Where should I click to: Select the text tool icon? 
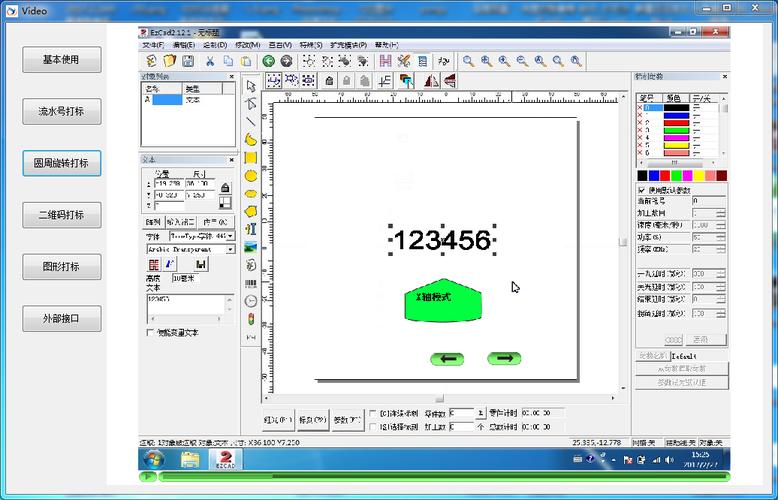(x=251, y=229)
